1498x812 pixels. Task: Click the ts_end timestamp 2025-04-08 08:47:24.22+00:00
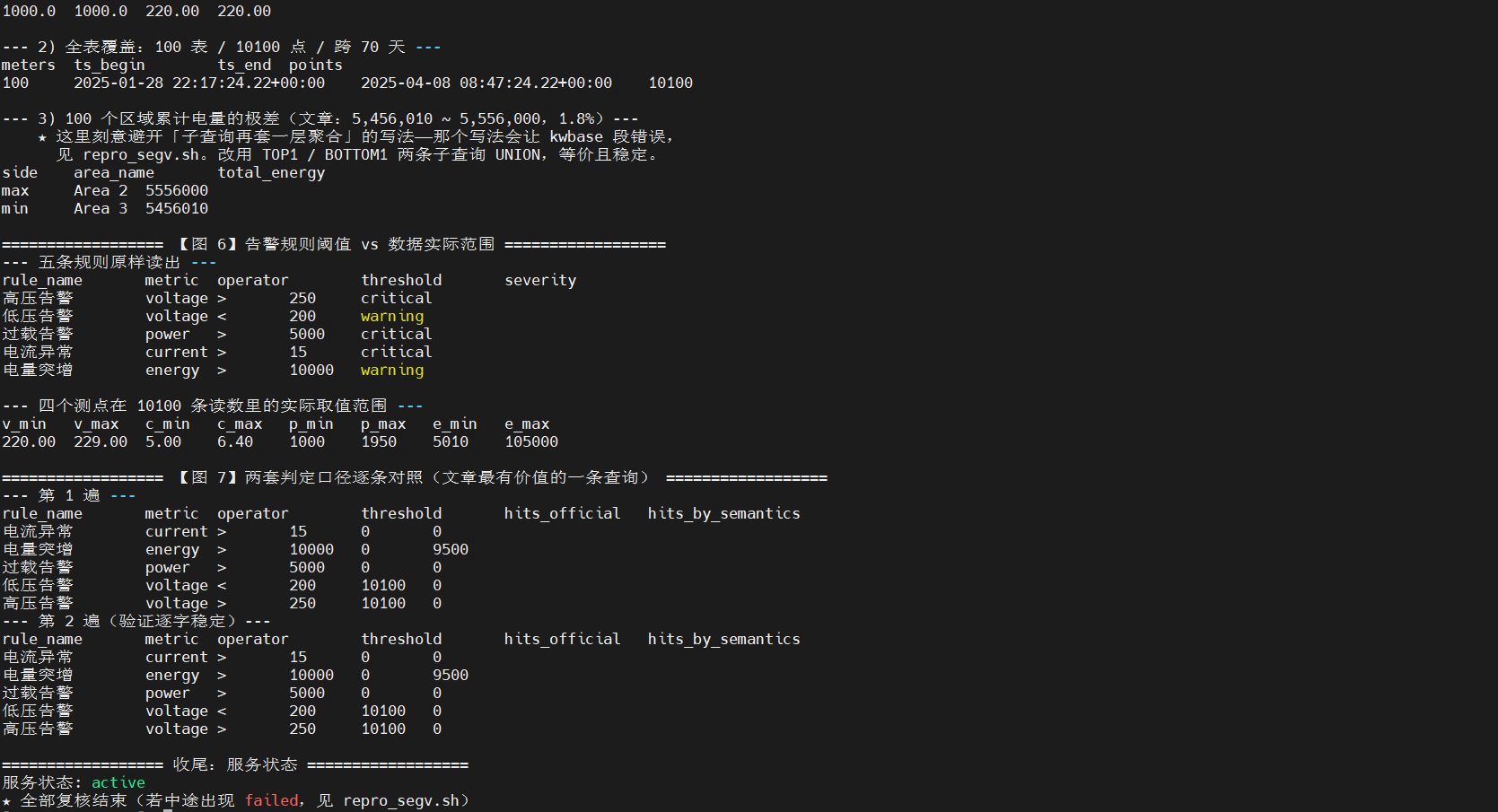486,83
